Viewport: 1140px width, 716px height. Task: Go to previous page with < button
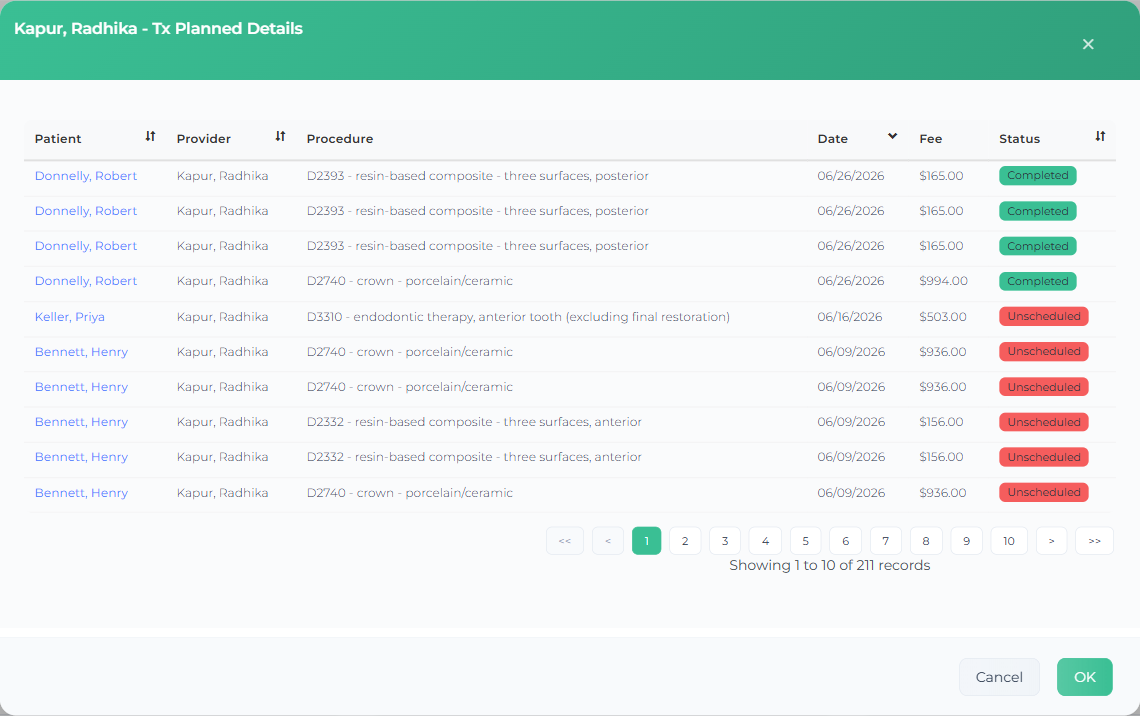point(608,541)
